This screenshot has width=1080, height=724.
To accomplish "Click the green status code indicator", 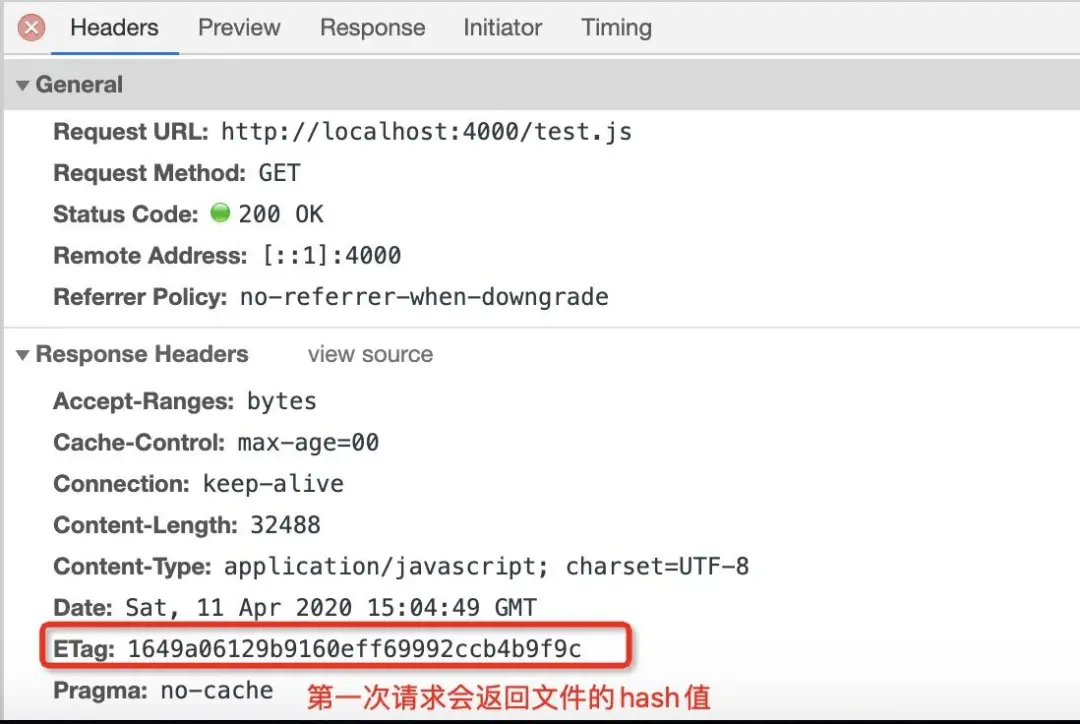I will click(x=220, y=213).
